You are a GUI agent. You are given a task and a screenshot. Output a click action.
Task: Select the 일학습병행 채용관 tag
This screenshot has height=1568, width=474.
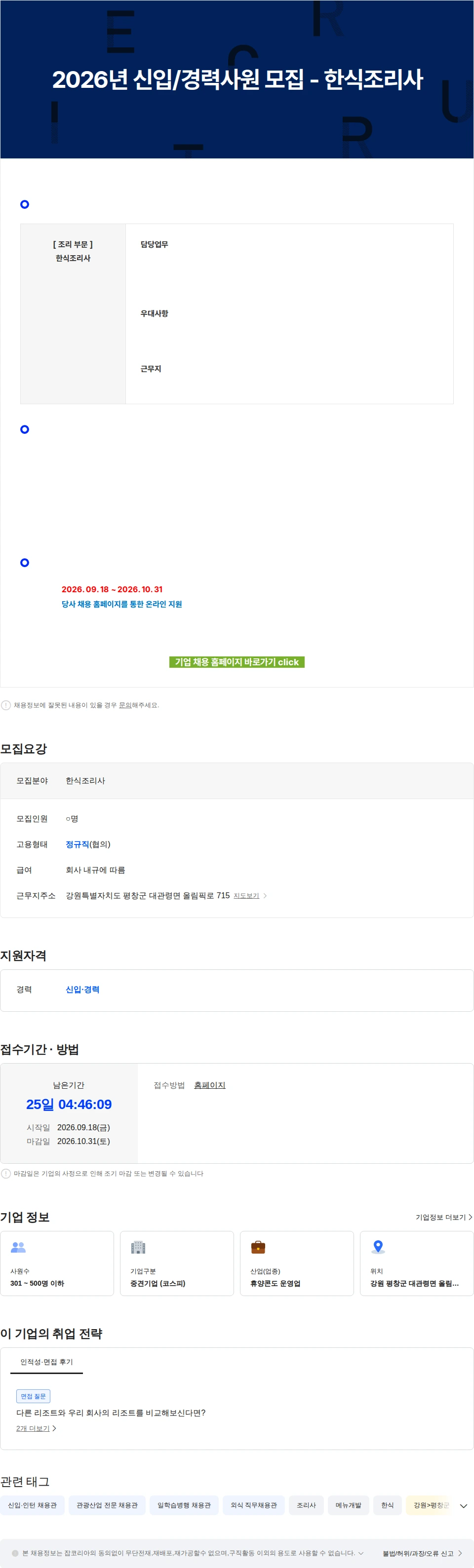click(184, 1505)
